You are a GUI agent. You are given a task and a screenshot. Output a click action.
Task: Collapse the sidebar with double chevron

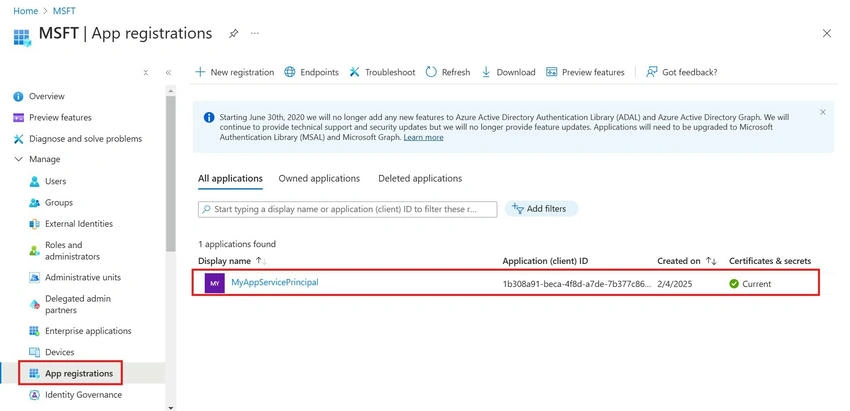tap(169, 73)
